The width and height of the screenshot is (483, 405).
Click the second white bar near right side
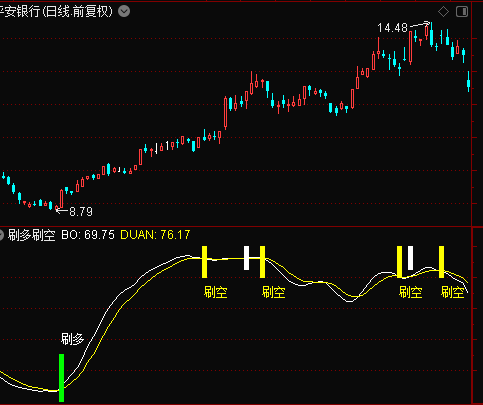410,258
